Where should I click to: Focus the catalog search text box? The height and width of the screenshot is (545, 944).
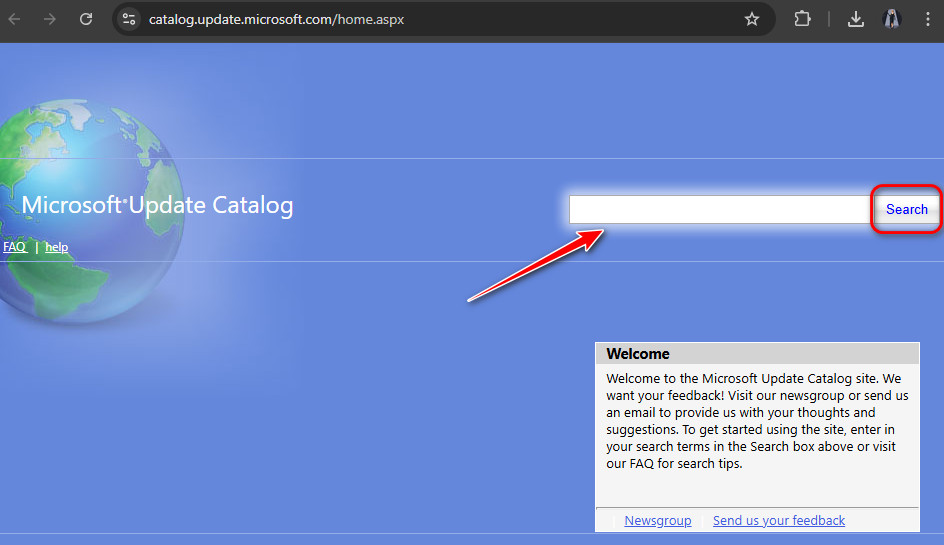[x=721, y=209]
